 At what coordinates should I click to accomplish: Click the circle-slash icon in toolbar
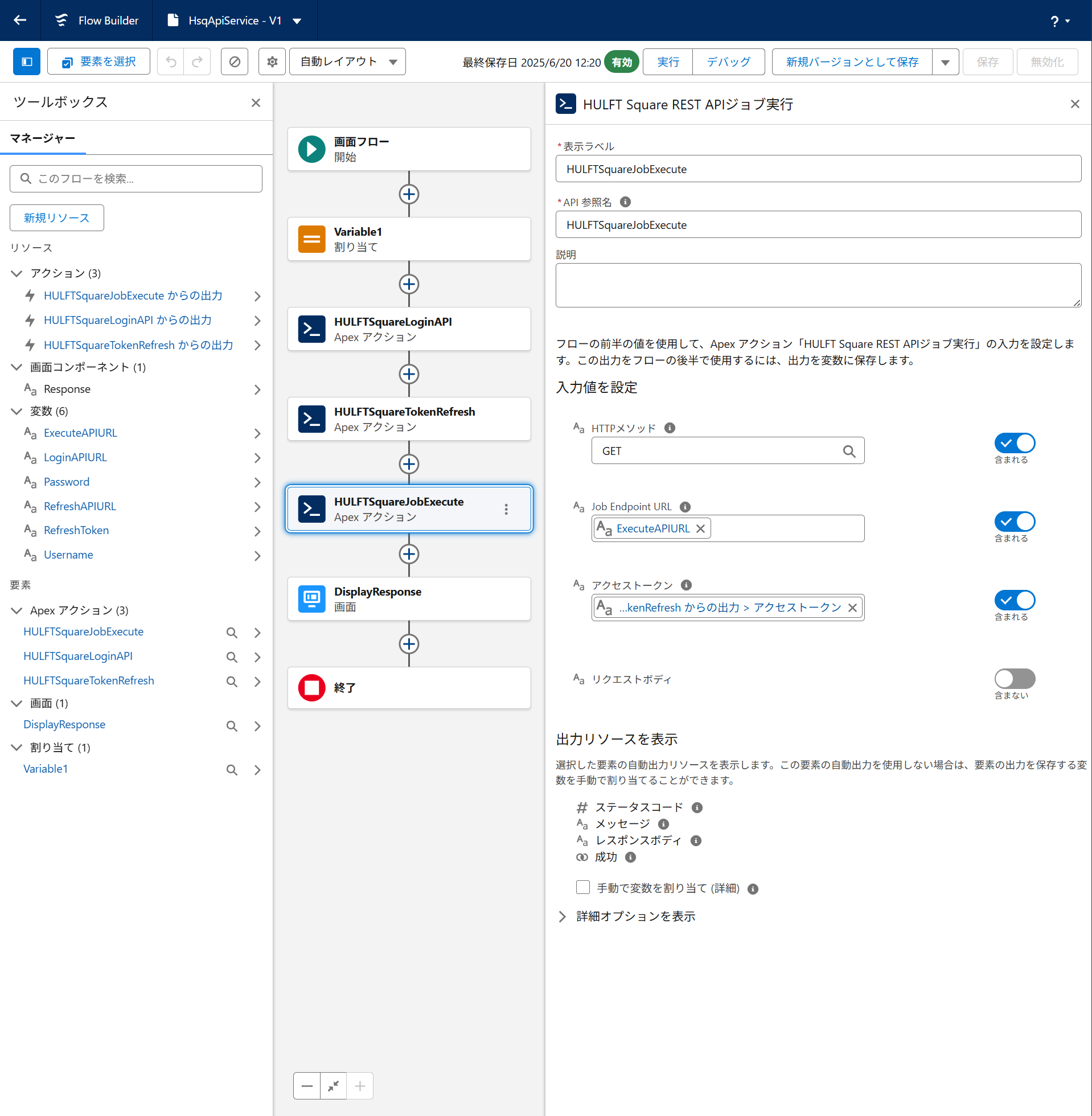(235, 61)
